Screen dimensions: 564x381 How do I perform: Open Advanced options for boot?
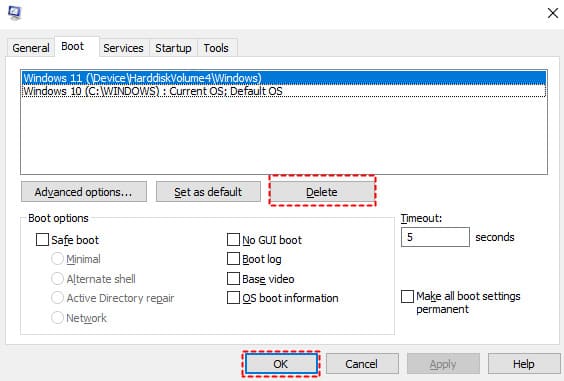[84, 192]
